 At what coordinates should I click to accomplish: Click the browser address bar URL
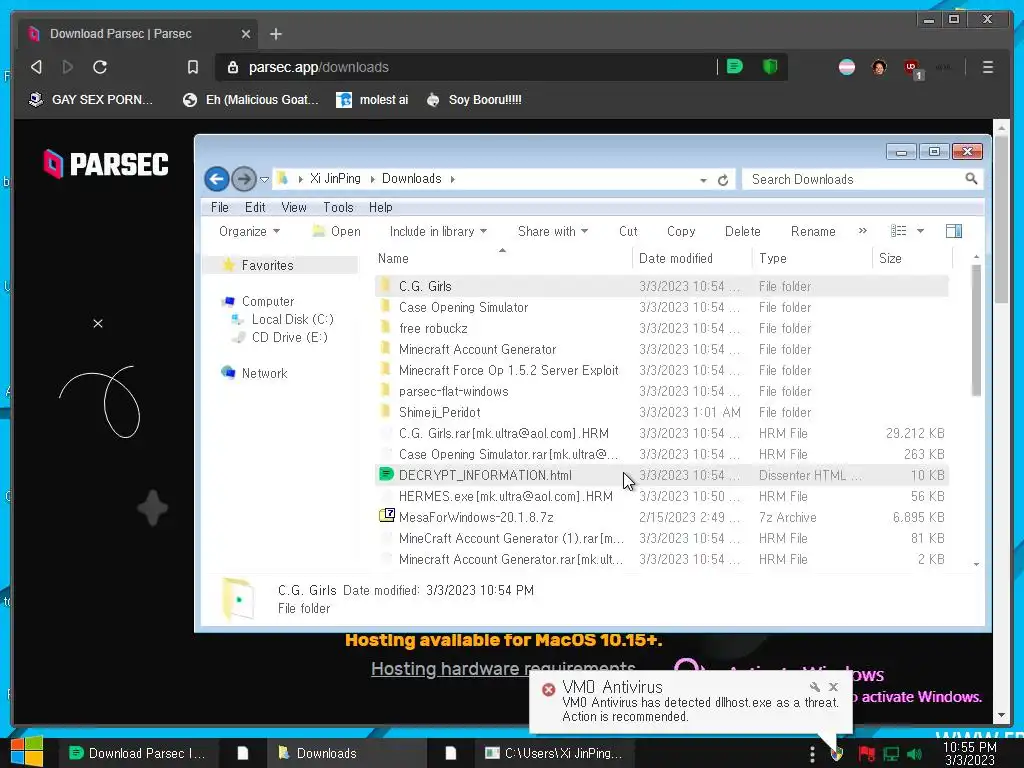pos(318,67)
